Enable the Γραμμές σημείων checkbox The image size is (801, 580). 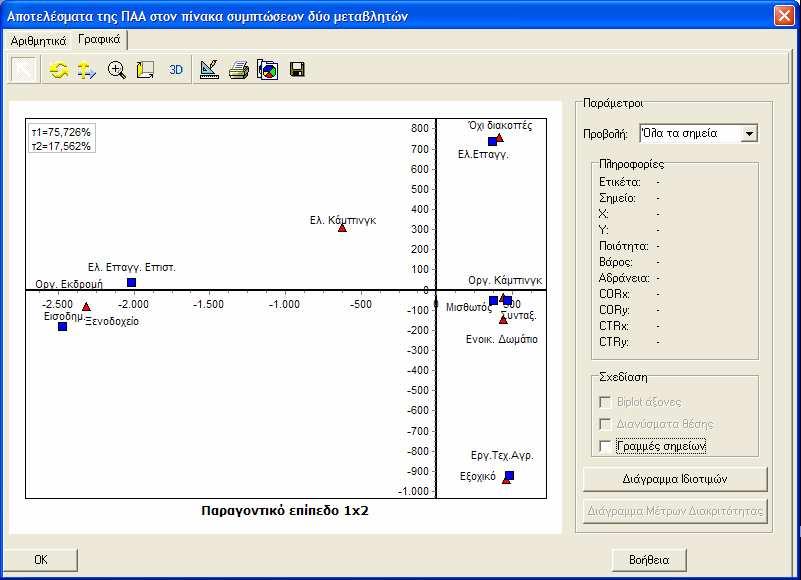pos(605,446)
